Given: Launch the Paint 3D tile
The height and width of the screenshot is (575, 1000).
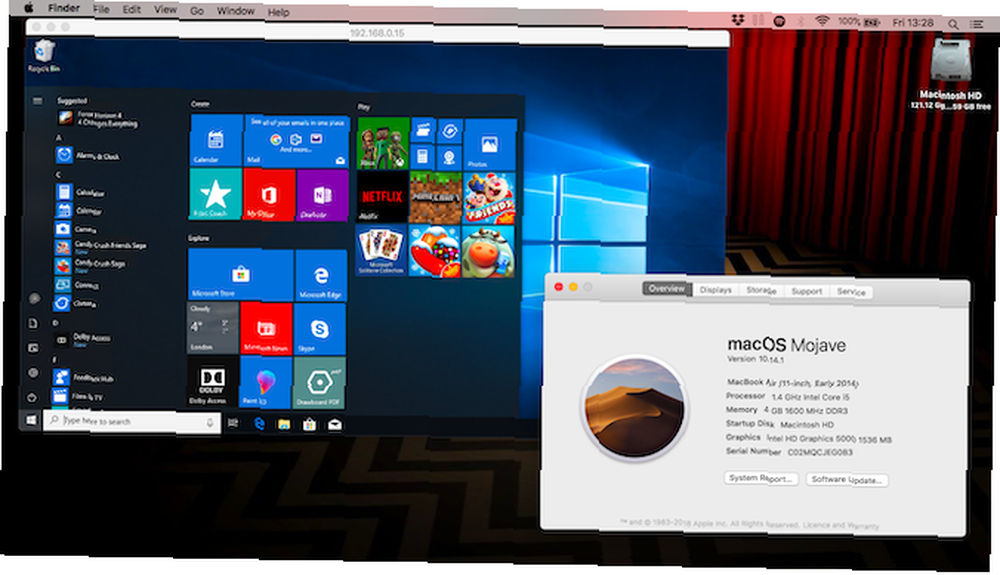Looking at the screenshot, I should 265,382.
